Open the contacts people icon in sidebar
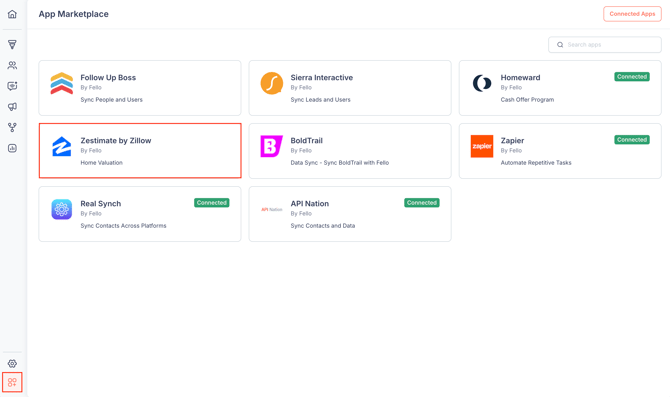Viewport: 670px width, 397px height. click(12, 65)
